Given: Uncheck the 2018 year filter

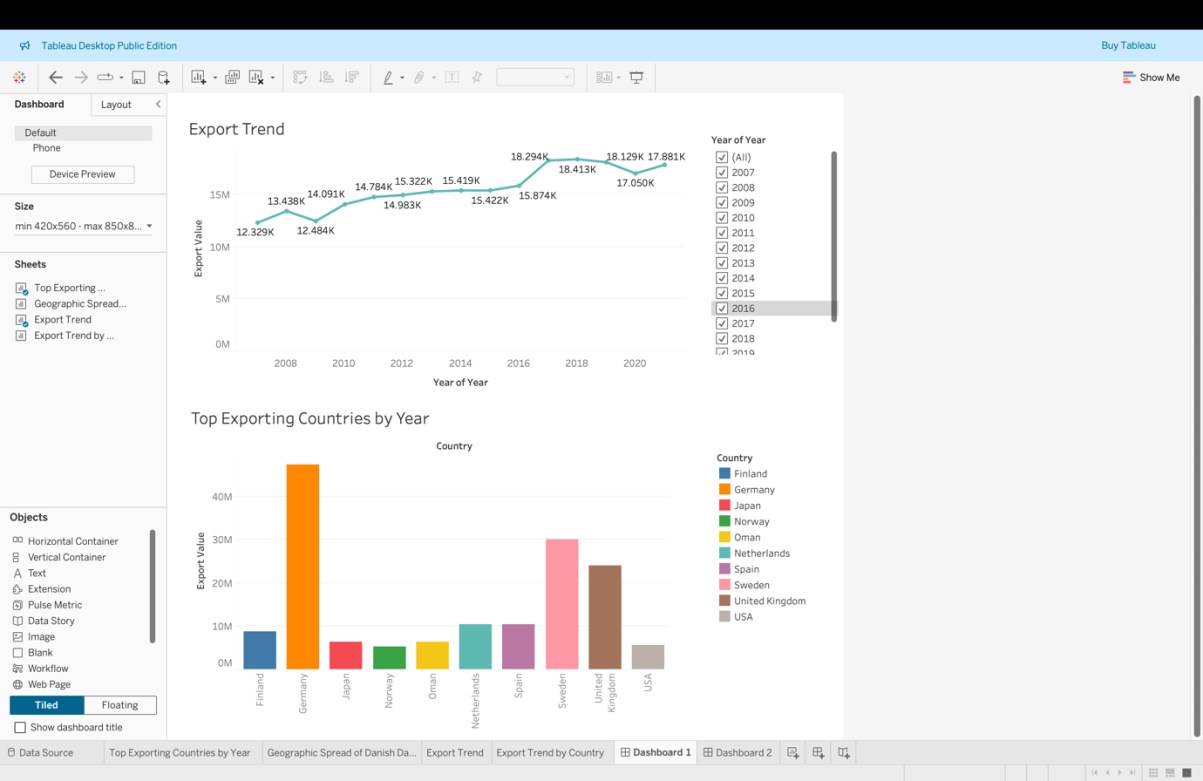Looking at the screenshot, I should [x=722, y=338].
